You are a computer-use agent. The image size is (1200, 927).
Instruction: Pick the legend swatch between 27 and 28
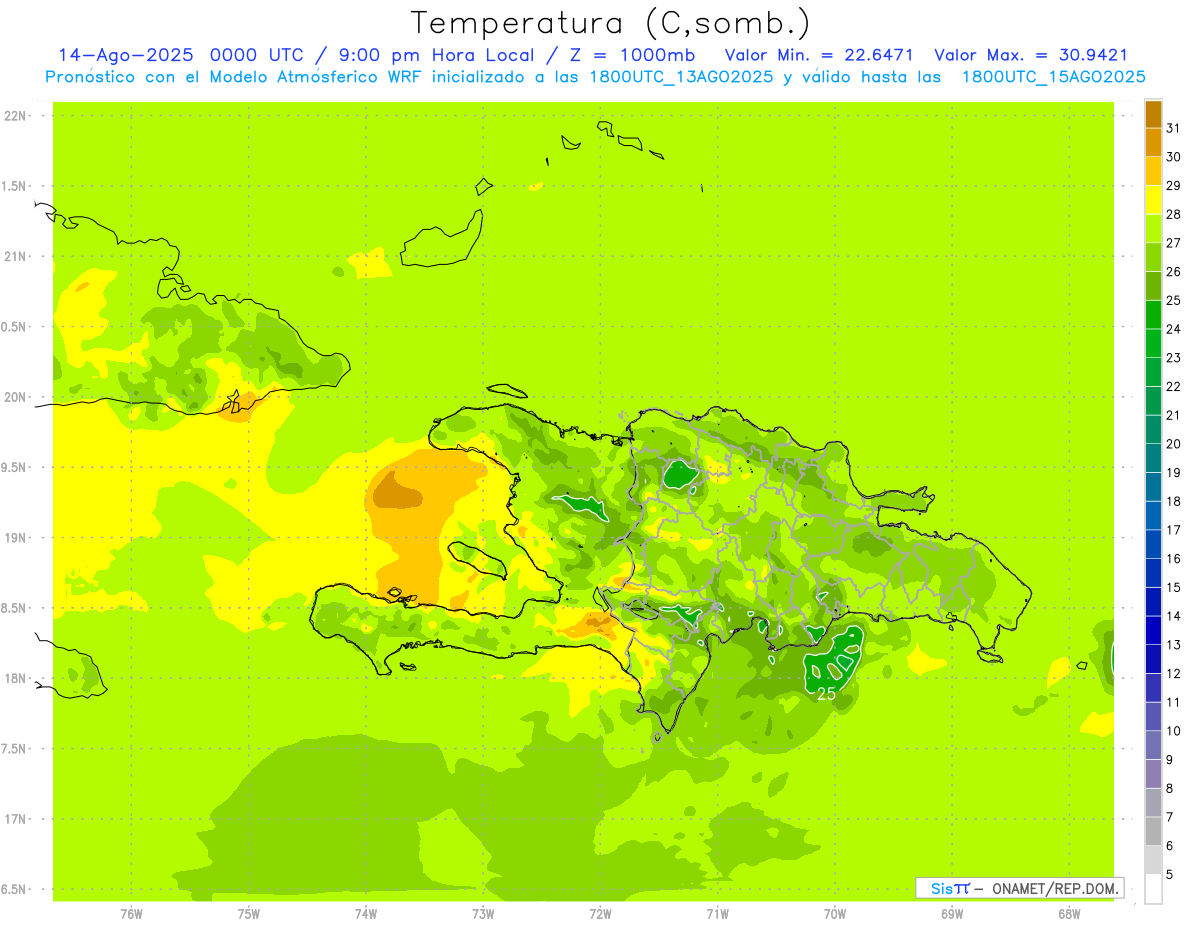pos(1153,228)
